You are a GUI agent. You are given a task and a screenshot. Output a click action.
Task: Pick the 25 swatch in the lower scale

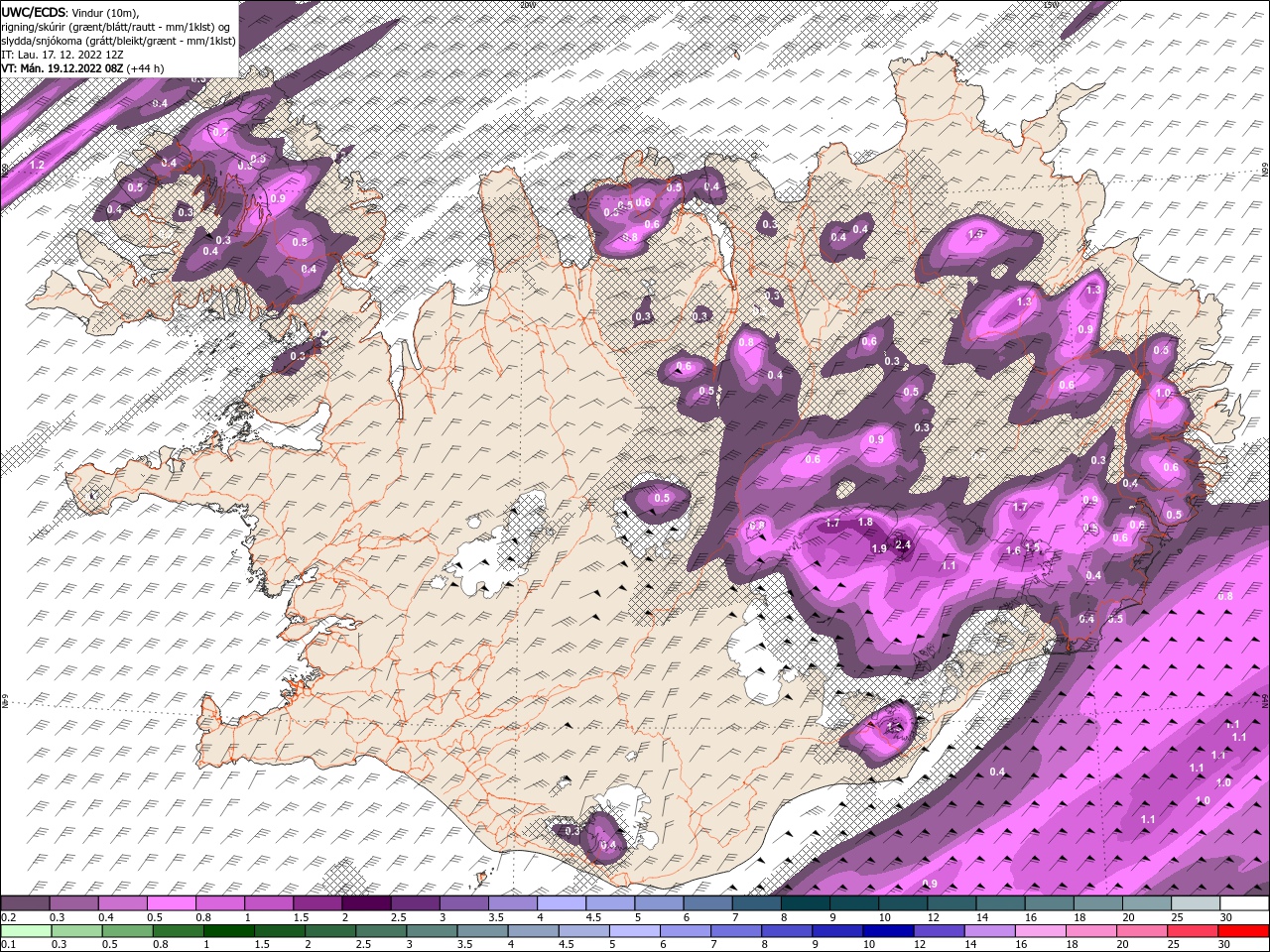tap(1194, 931)
